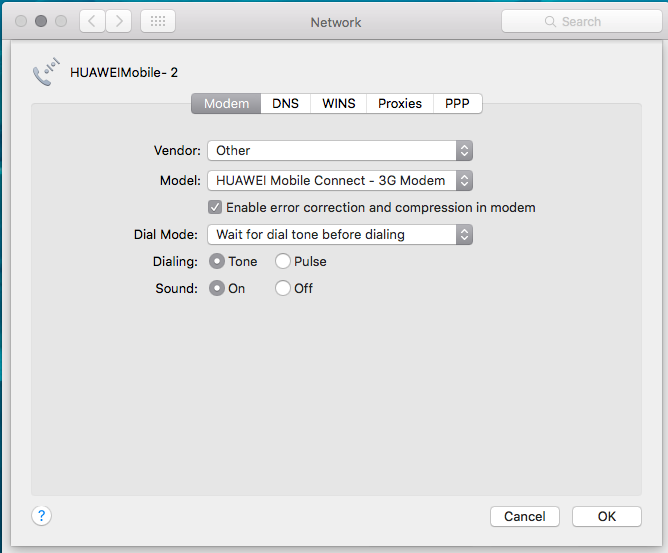The image size is (668, 553).
Task: Click the HUAWEIMobile- 2 connection name
Action: [x=124, y=72]
